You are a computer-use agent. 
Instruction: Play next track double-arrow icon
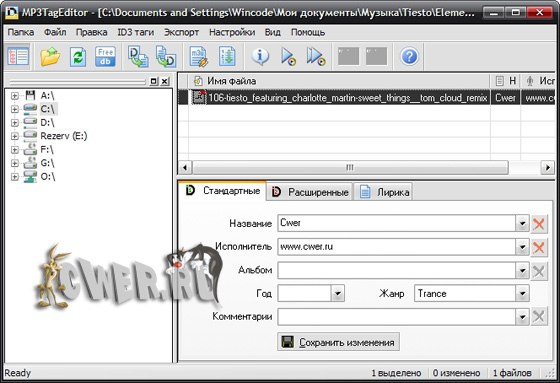316,56
